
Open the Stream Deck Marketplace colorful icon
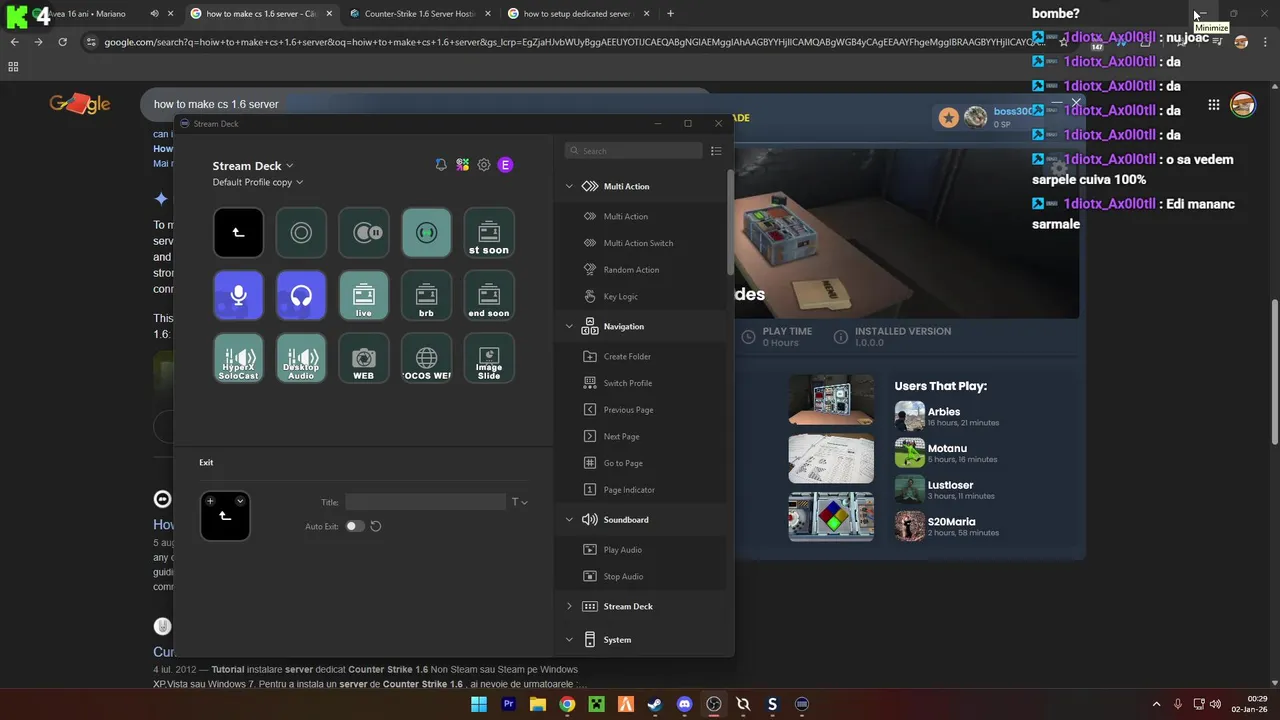[462, 165]
